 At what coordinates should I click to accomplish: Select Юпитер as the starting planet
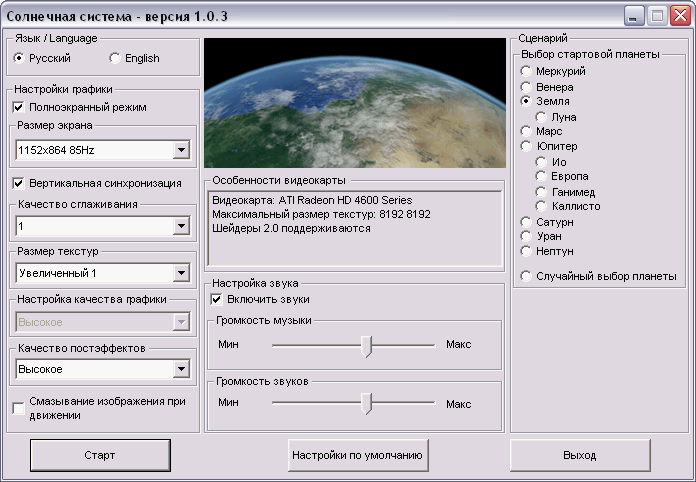point(526,146)
